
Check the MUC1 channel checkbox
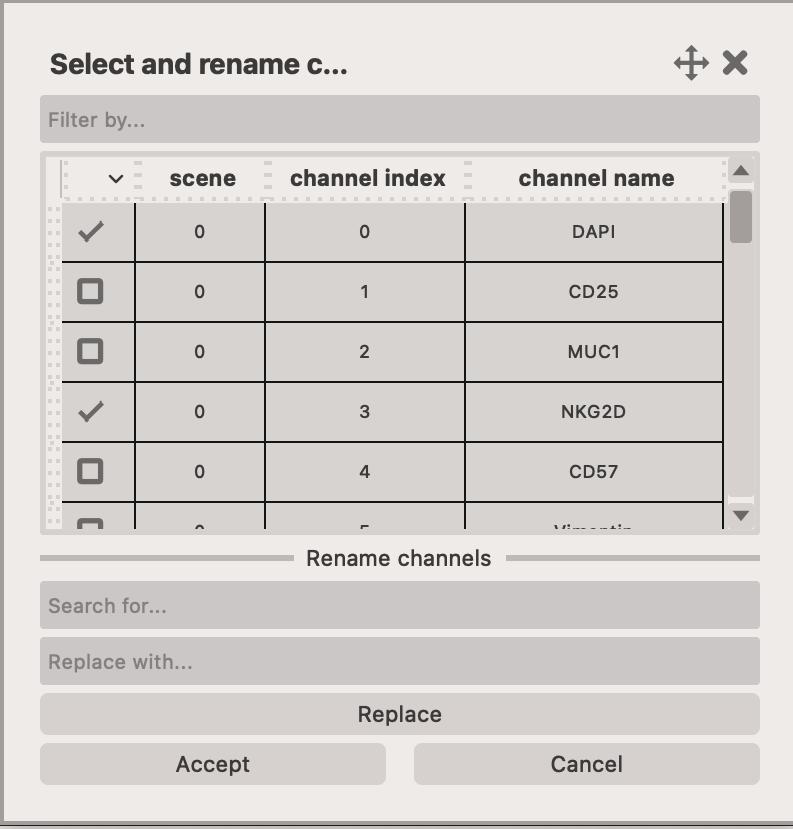pos(91,351)
